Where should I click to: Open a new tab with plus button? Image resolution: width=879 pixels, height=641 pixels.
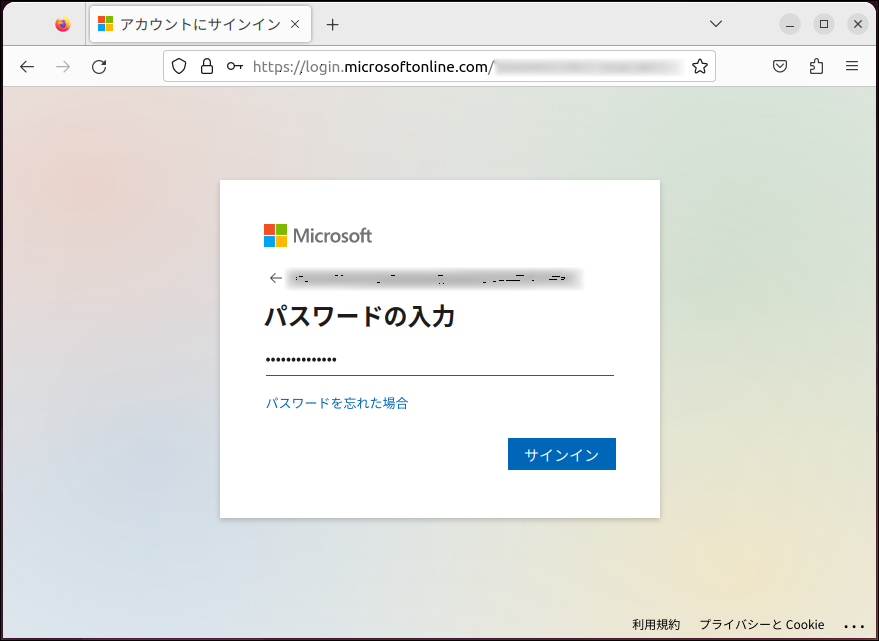[333, 25]
